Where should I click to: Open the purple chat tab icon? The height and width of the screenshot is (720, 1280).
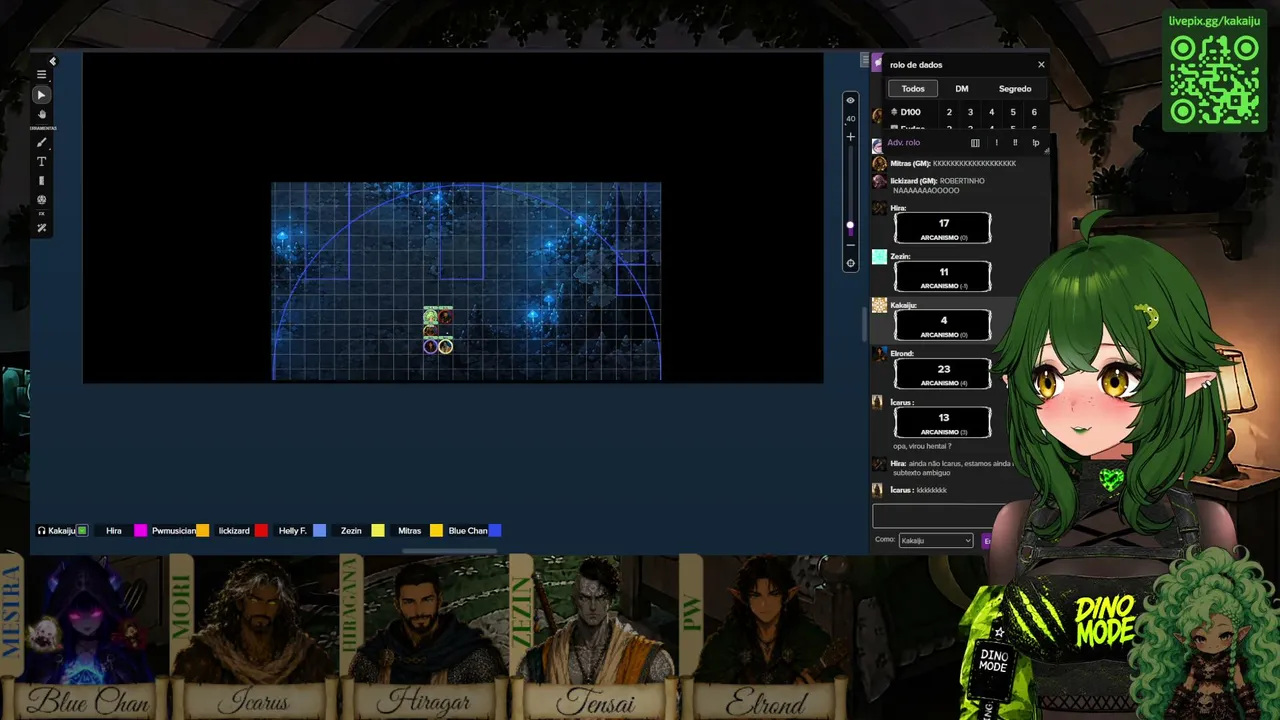[878, 64]
